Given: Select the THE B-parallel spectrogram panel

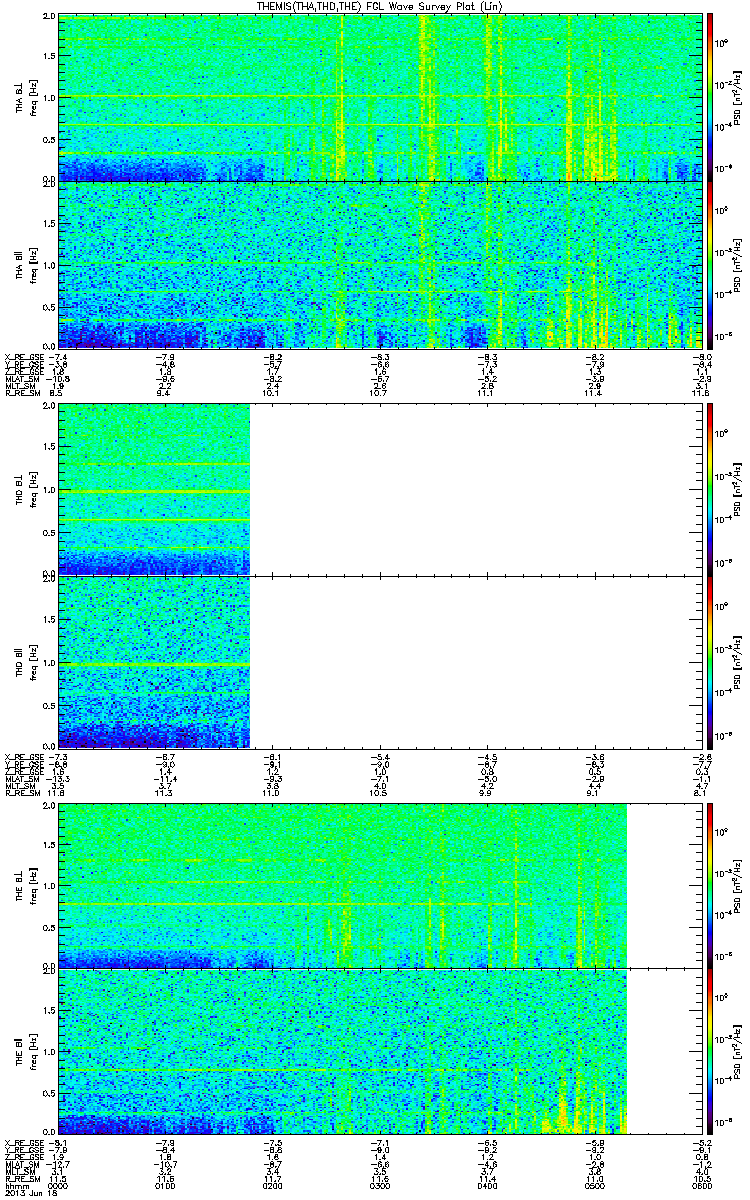Looking at the screenshot, I should [x=381, y=1050].
